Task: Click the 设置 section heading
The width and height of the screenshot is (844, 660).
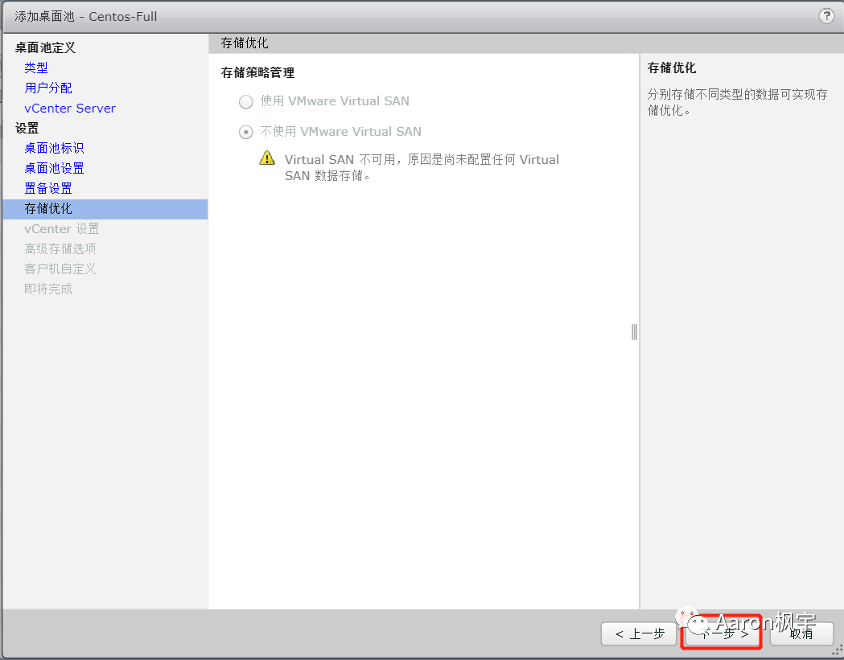Action: coord(27,128)
